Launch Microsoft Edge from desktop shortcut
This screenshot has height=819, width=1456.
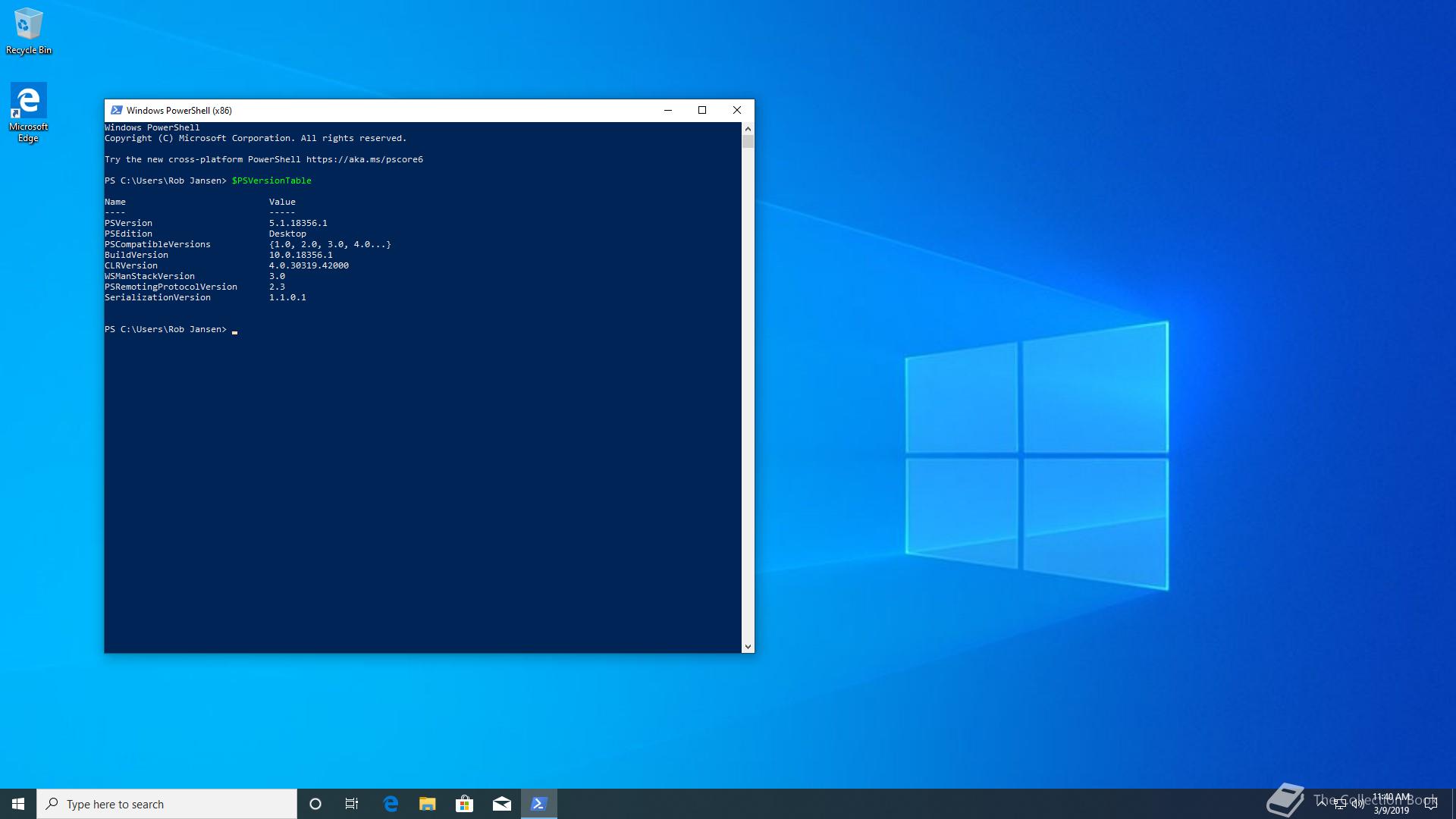(x=29, y=113)
